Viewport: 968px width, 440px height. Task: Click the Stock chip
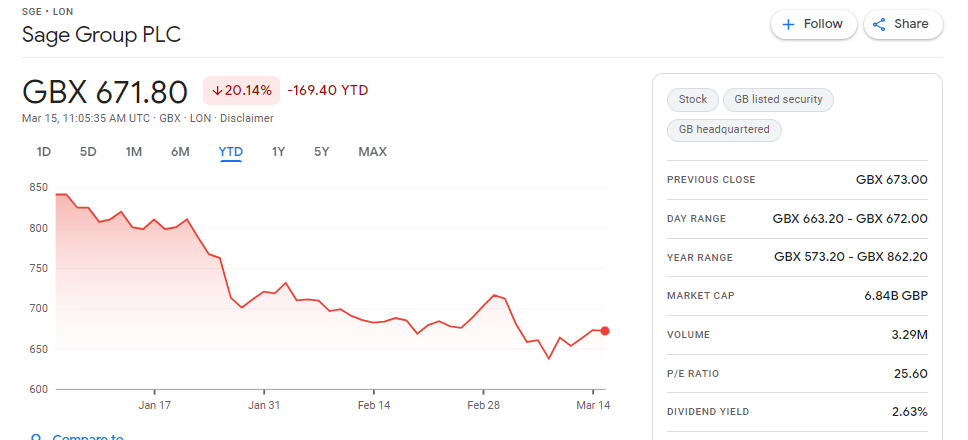(x=693, y=99)
